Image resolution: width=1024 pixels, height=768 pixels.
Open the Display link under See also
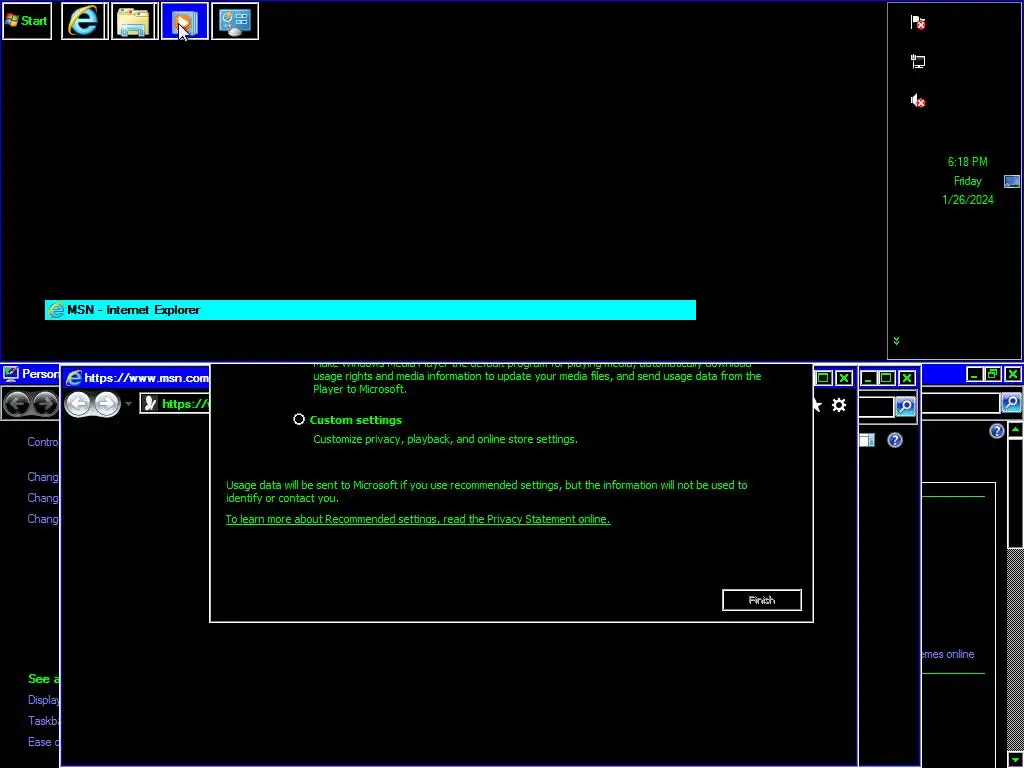[x=44, y=700]
